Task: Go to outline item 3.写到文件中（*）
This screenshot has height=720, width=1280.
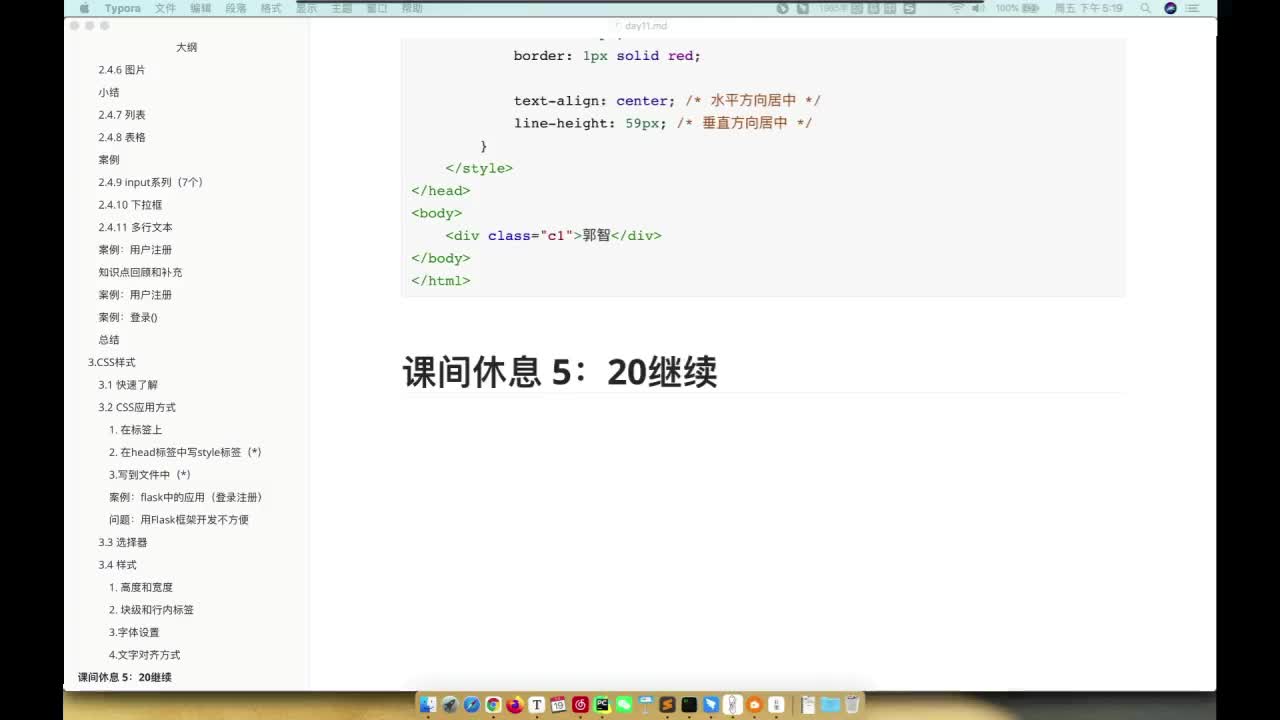Action: [x=150, y=475]
